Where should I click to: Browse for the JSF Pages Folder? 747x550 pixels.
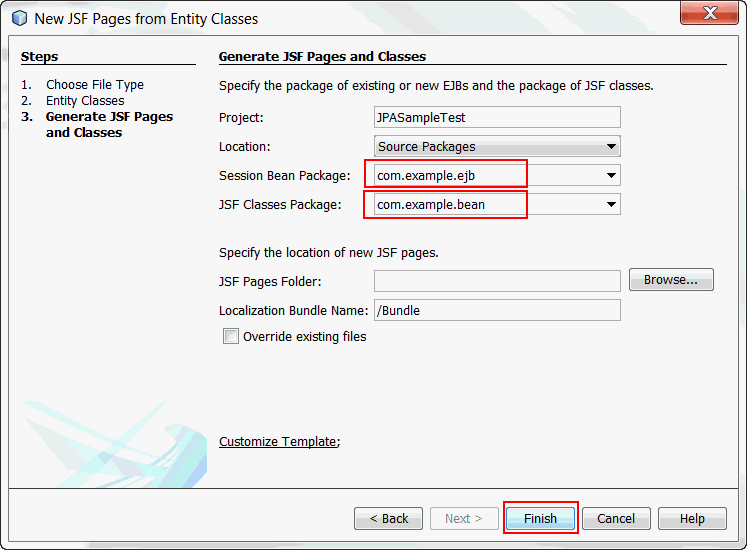(x=671, y=279)
